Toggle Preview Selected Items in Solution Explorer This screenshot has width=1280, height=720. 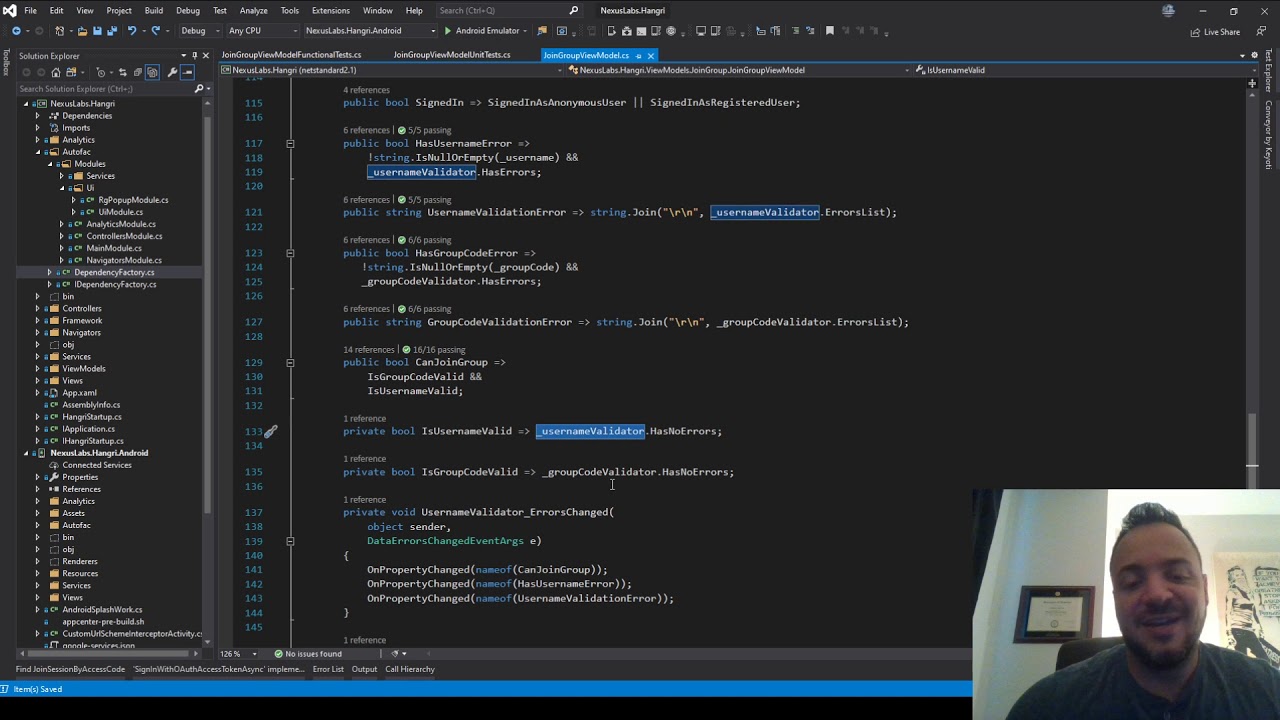click(x=187, y=72)
